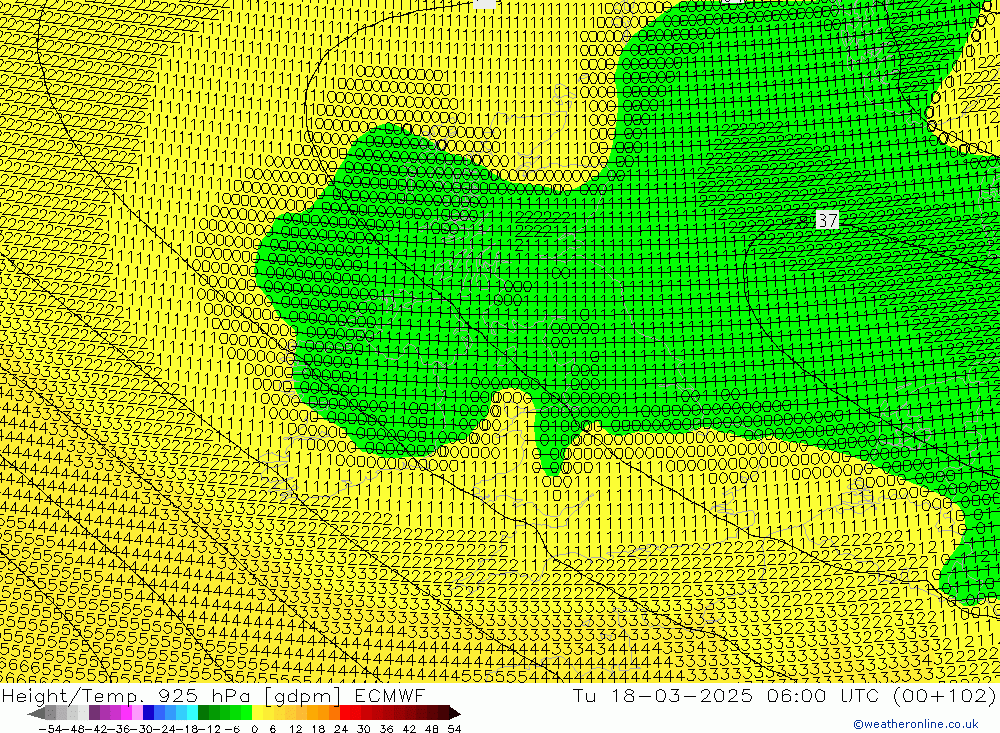Select the bright yellow legend swatch above 0
Image resolution: width=1000 pixels, height=733 pixels.
[258, 714]
